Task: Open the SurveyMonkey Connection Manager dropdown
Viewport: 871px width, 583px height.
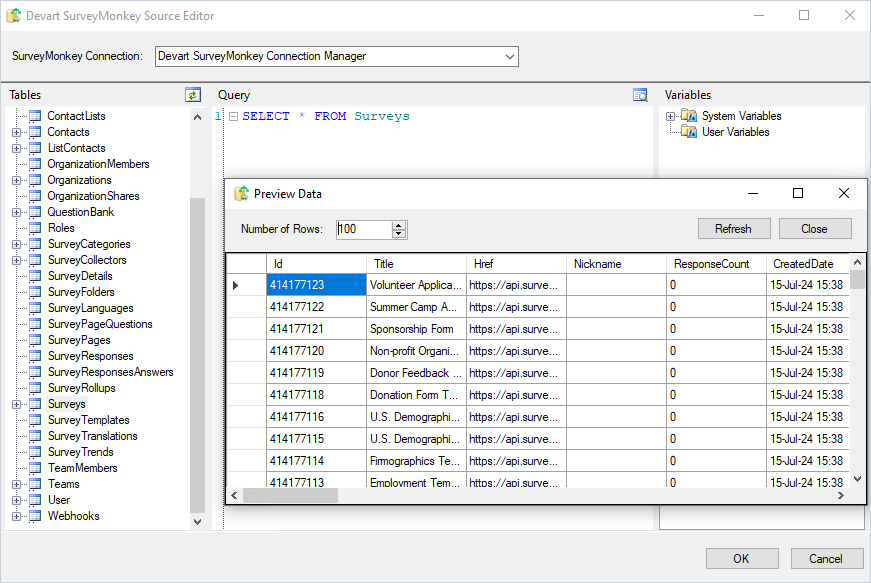Action: tap(509, 56)
